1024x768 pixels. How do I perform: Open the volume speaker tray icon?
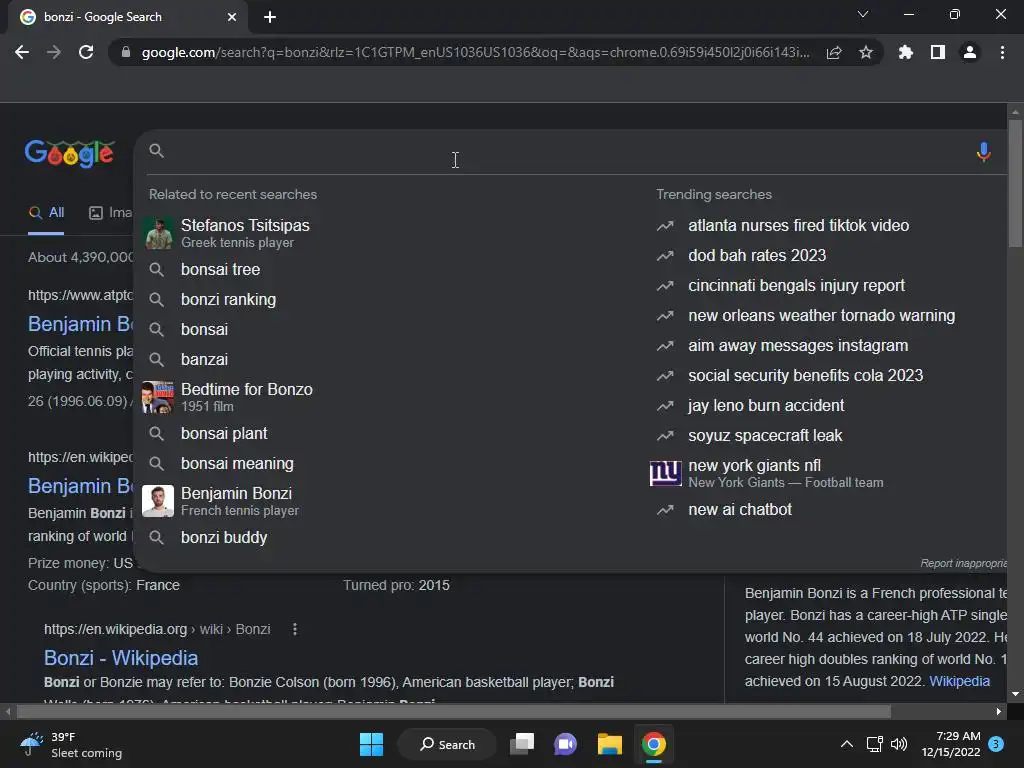point(899,744)
